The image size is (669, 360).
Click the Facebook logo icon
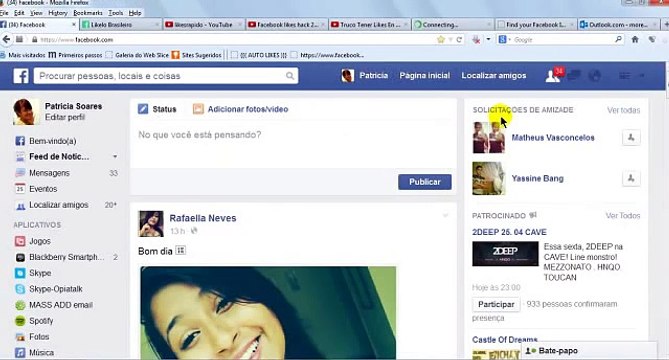[20, 76]
